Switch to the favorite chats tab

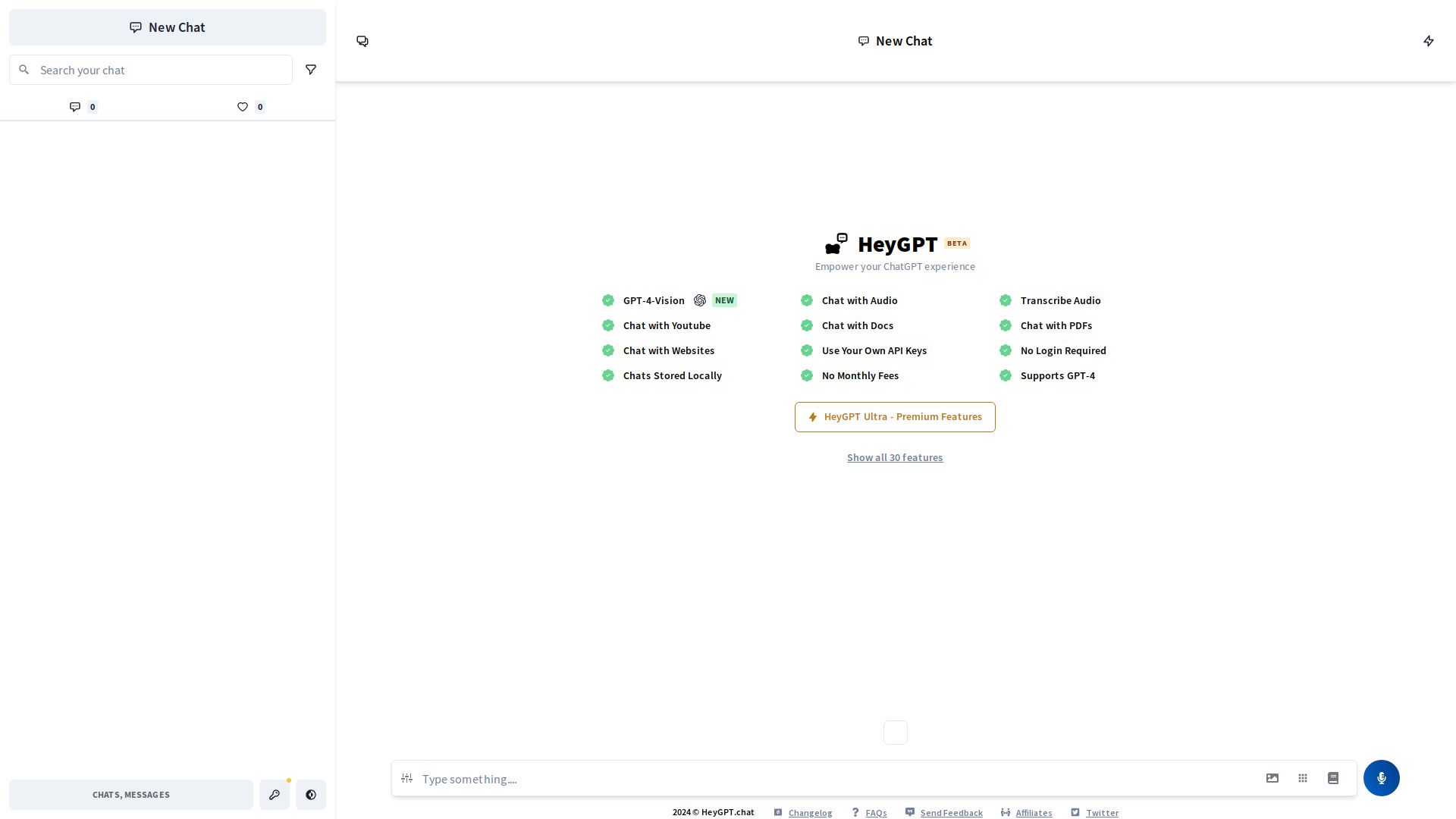coord(251,107)
